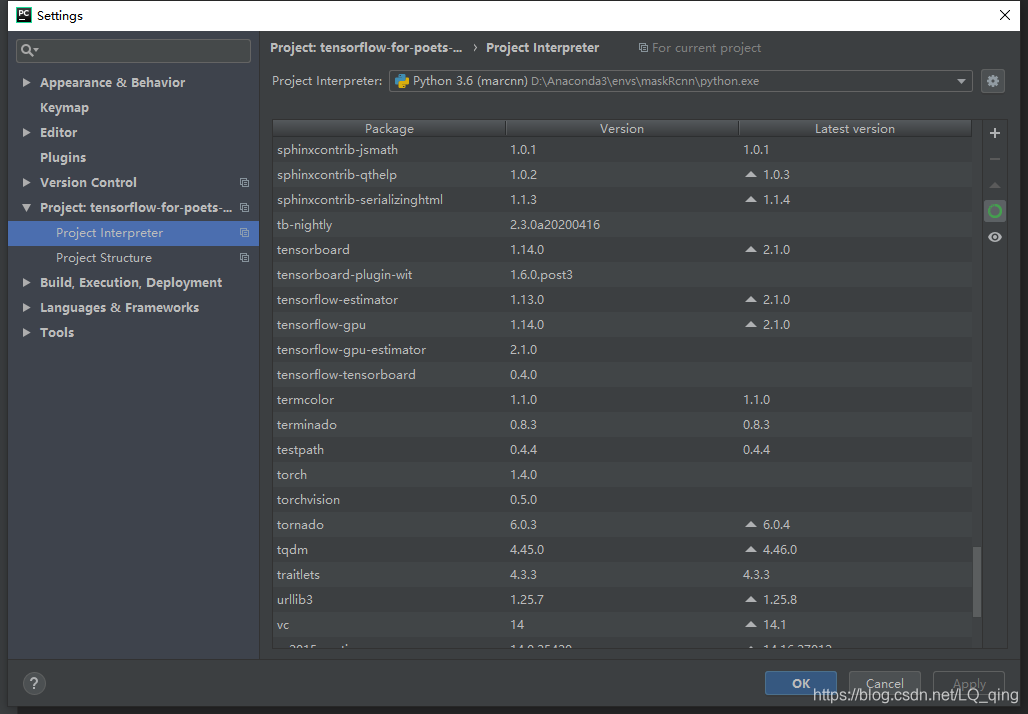Viewport: 1028px width, 714px height.
Task: Select the traitlets package row
Action: click(x=622, y=574)
